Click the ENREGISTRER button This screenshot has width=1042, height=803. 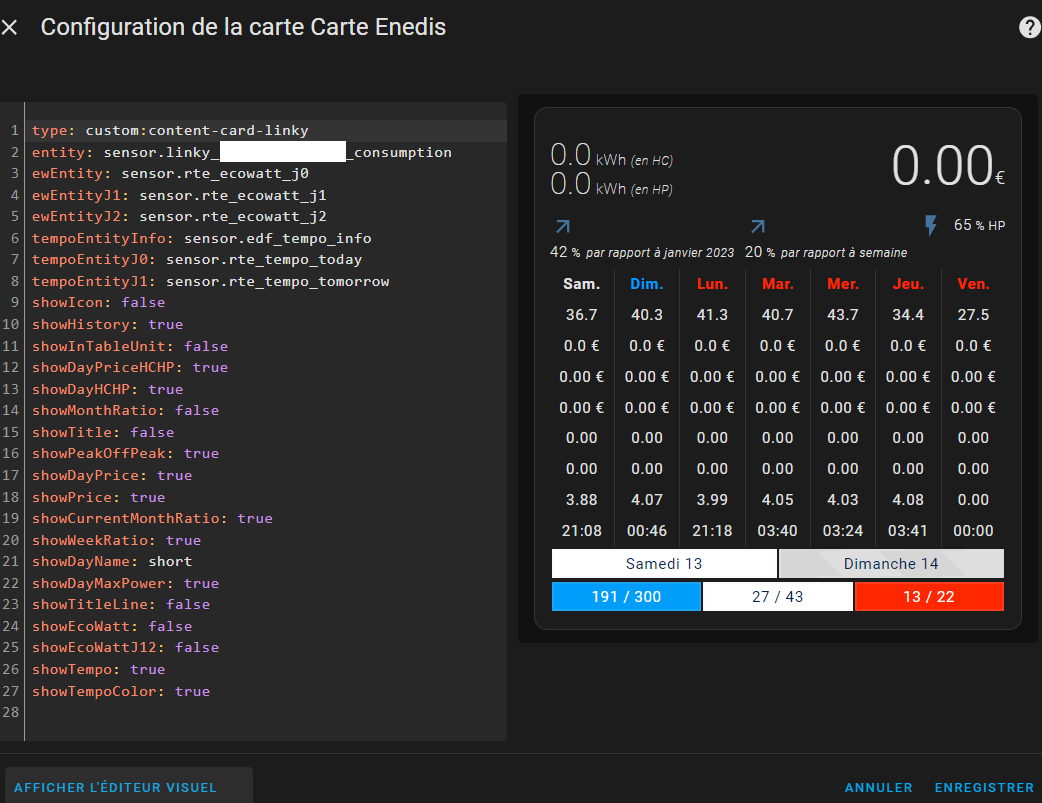984,787
